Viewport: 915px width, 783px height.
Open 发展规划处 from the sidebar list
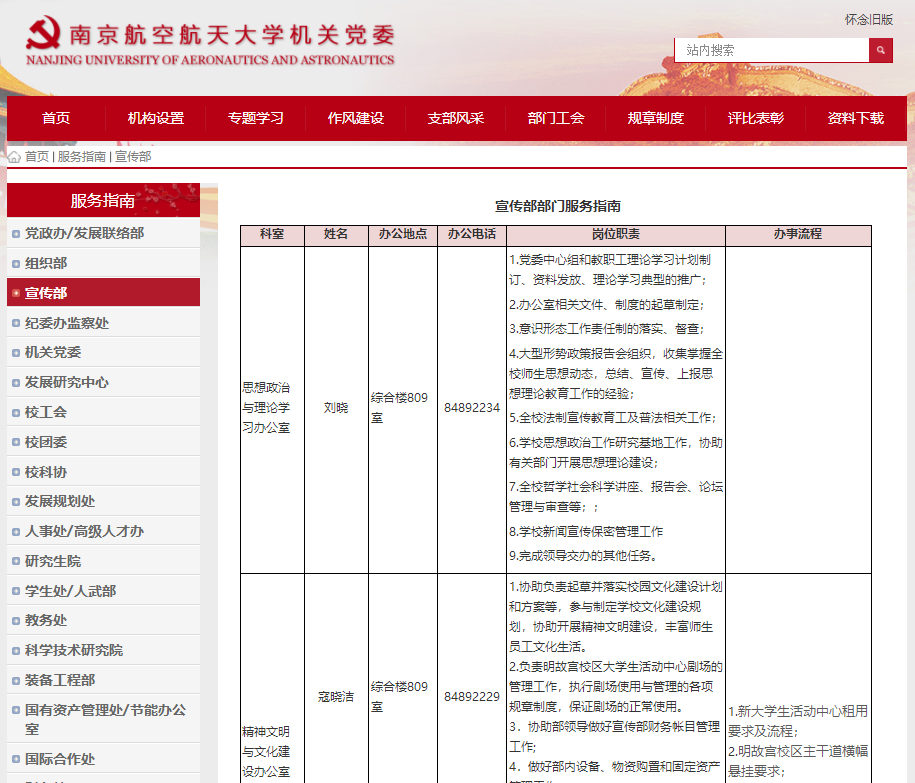tap(60, 501)
